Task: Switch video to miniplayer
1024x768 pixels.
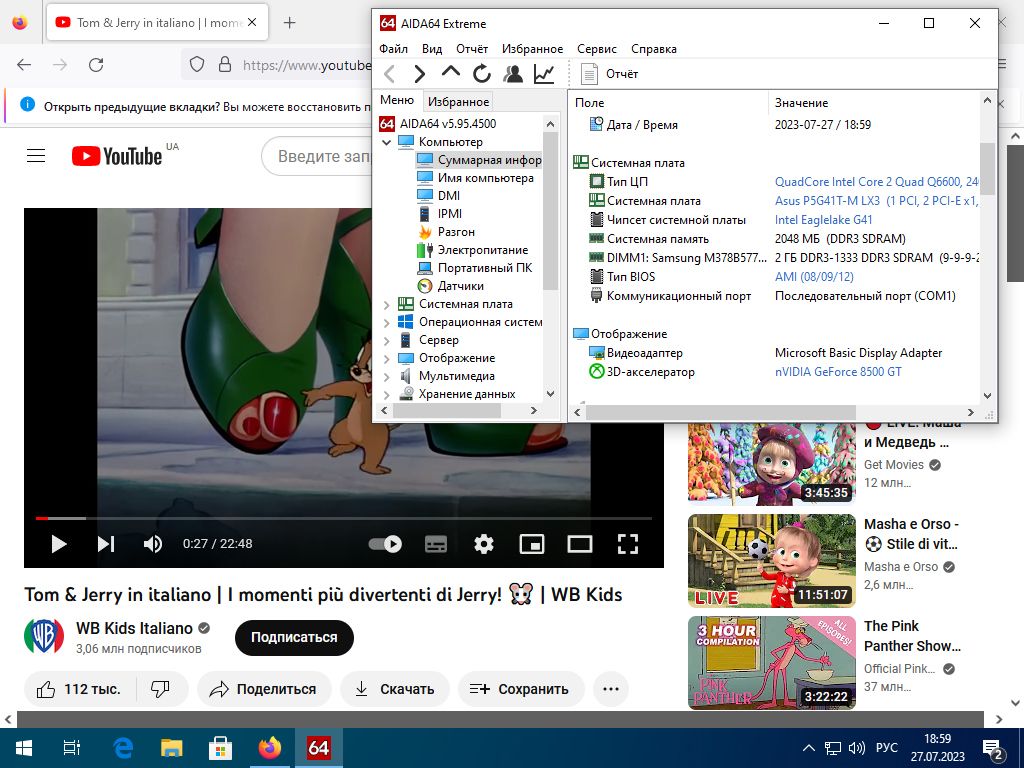Action: (532, 543)
